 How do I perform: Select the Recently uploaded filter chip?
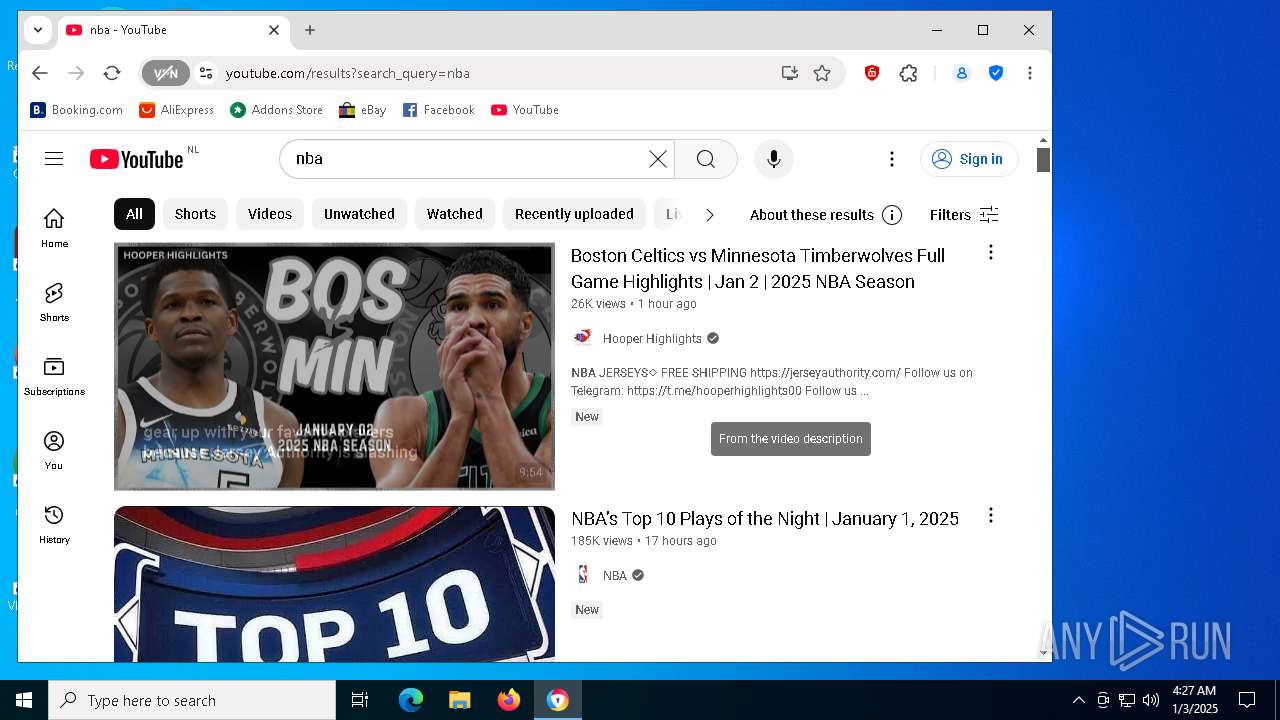[x=574, y=214]
